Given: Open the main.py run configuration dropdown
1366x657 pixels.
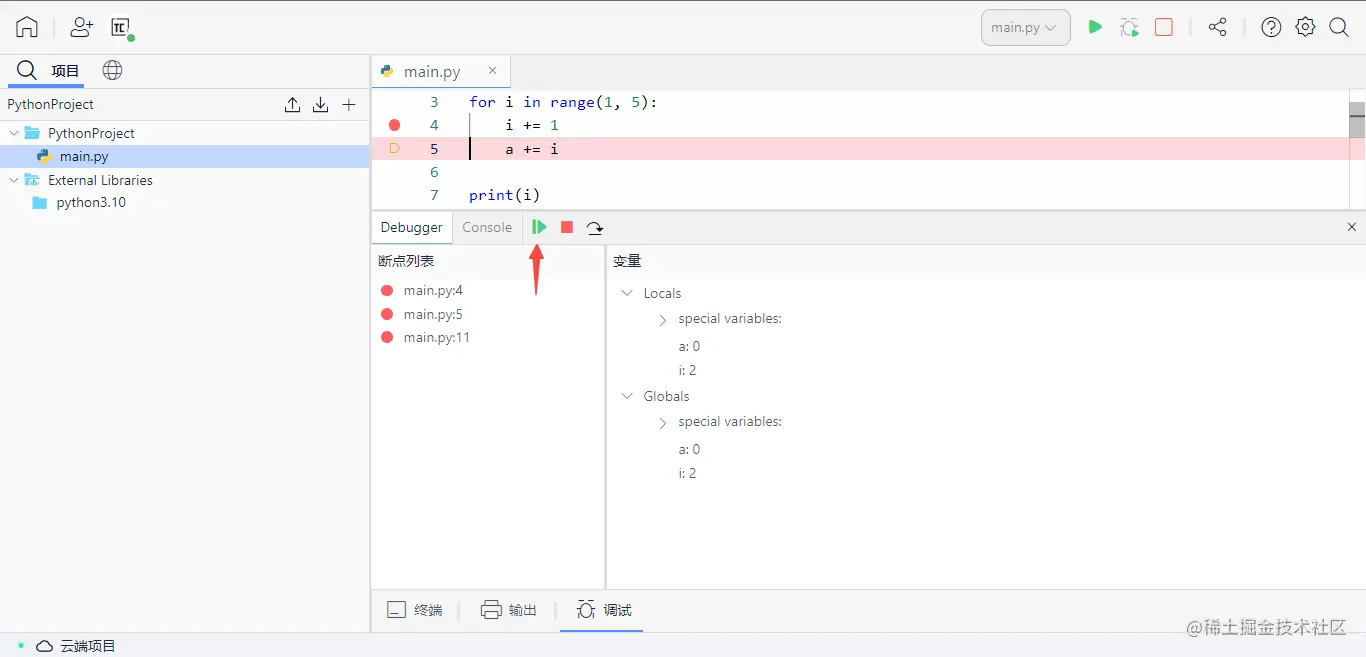Looking at the screenshot, I should tap(1026, 28).
